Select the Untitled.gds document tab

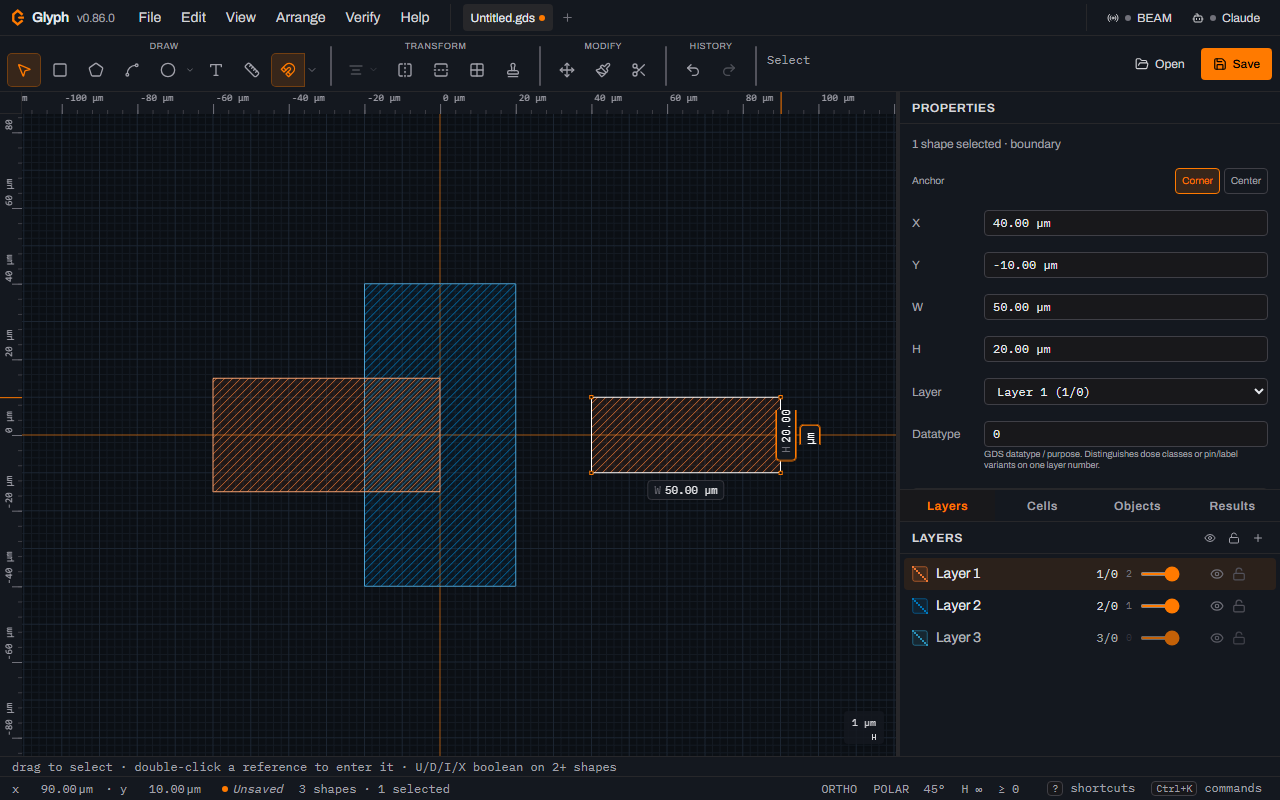(x=507, y=18)
